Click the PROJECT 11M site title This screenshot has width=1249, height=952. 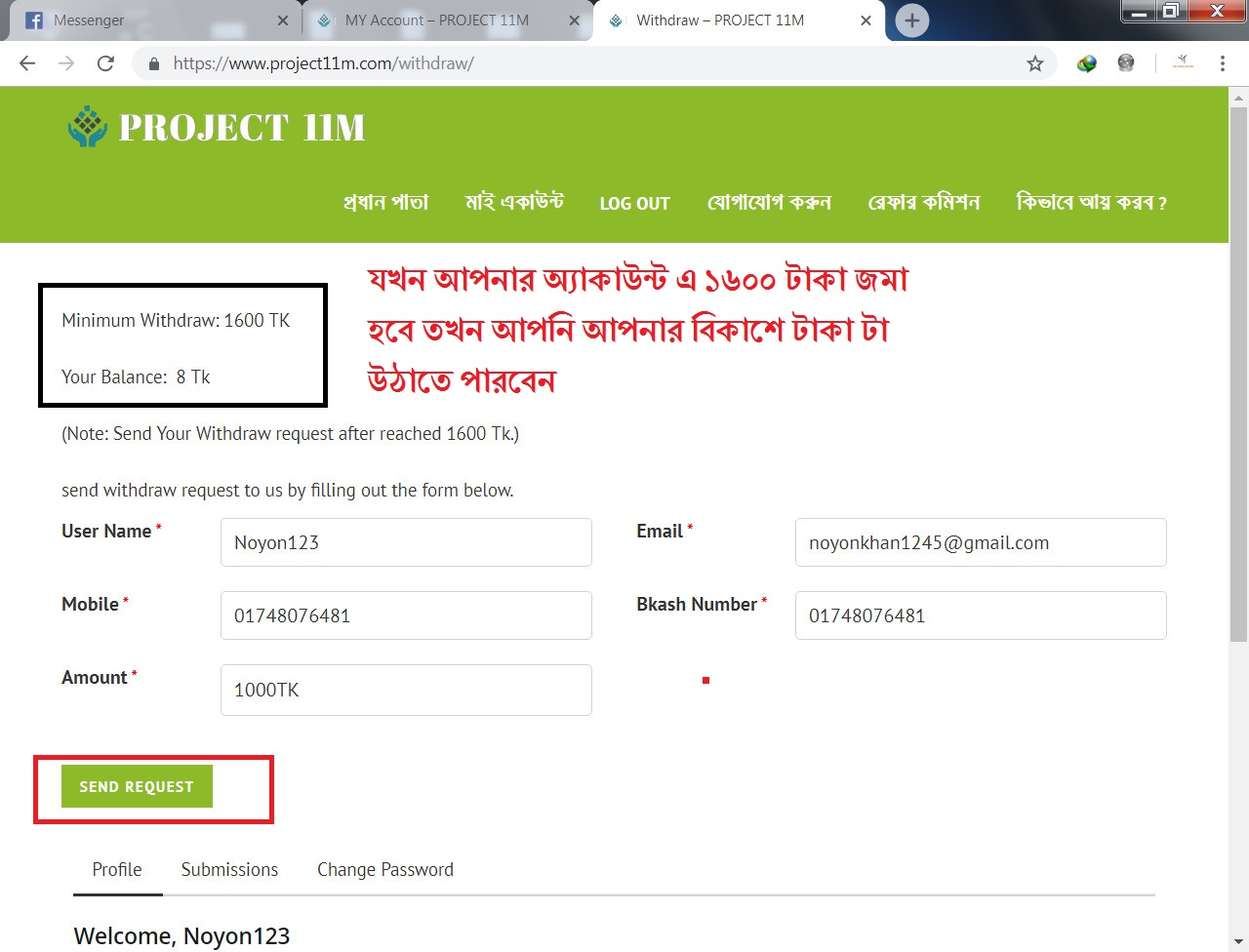[242, 128]
